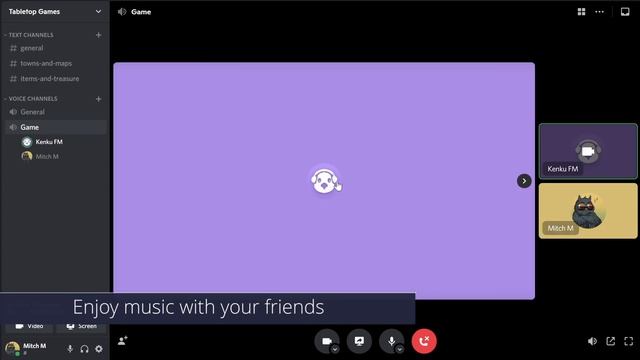Pop out the call window
Screen dimensions: 640x360
611,341
